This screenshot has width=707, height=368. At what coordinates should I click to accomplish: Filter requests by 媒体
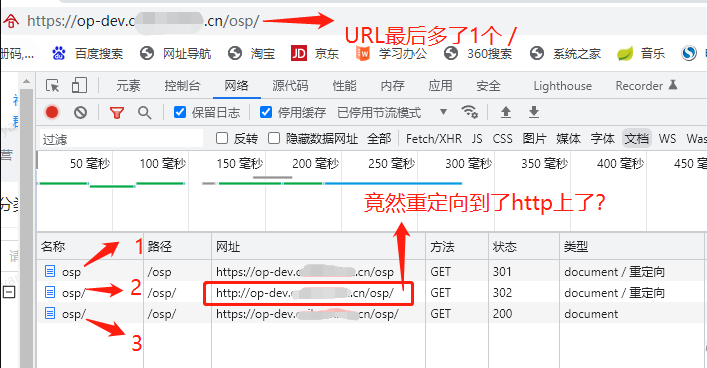pos(568,138)
